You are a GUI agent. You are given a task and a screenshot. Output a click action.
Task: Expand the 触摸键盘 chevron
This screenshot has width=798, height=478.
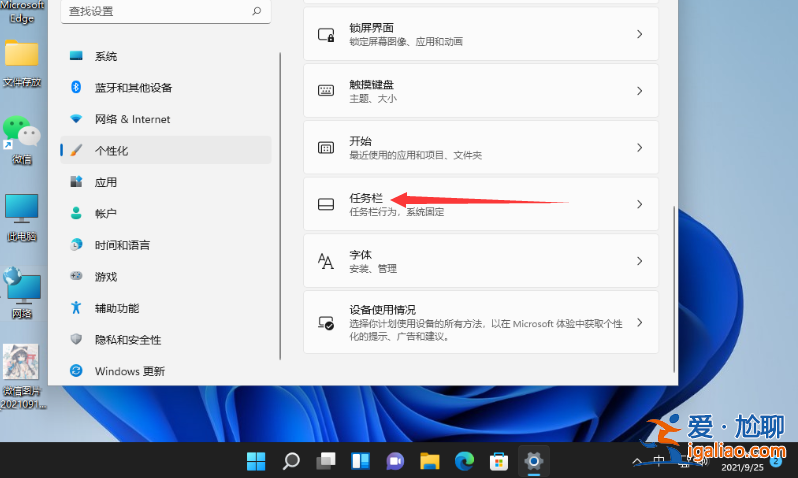pos(640,91)
